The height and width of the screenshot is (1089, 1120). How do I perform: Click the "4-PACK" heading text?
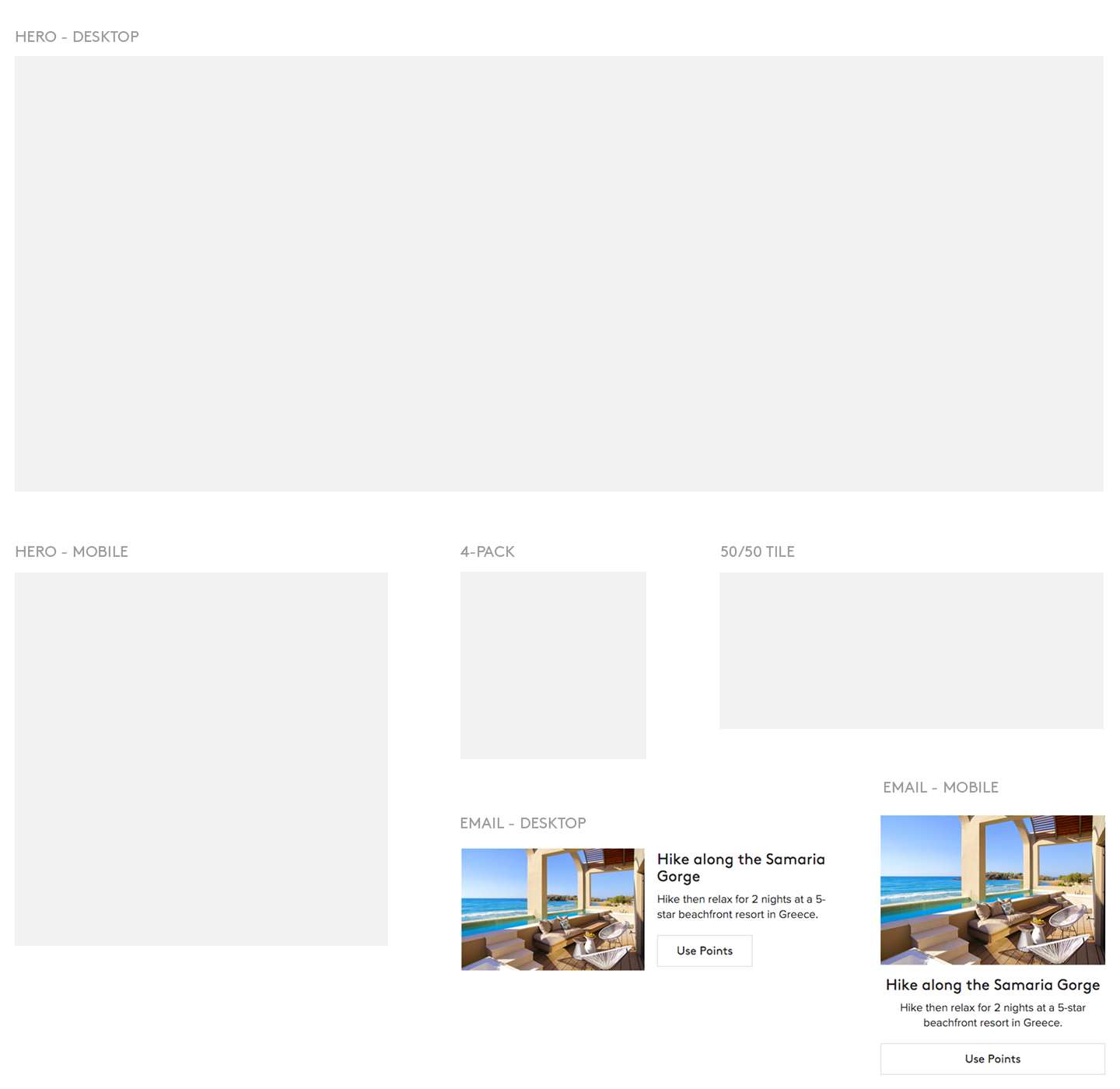(488, 552)
